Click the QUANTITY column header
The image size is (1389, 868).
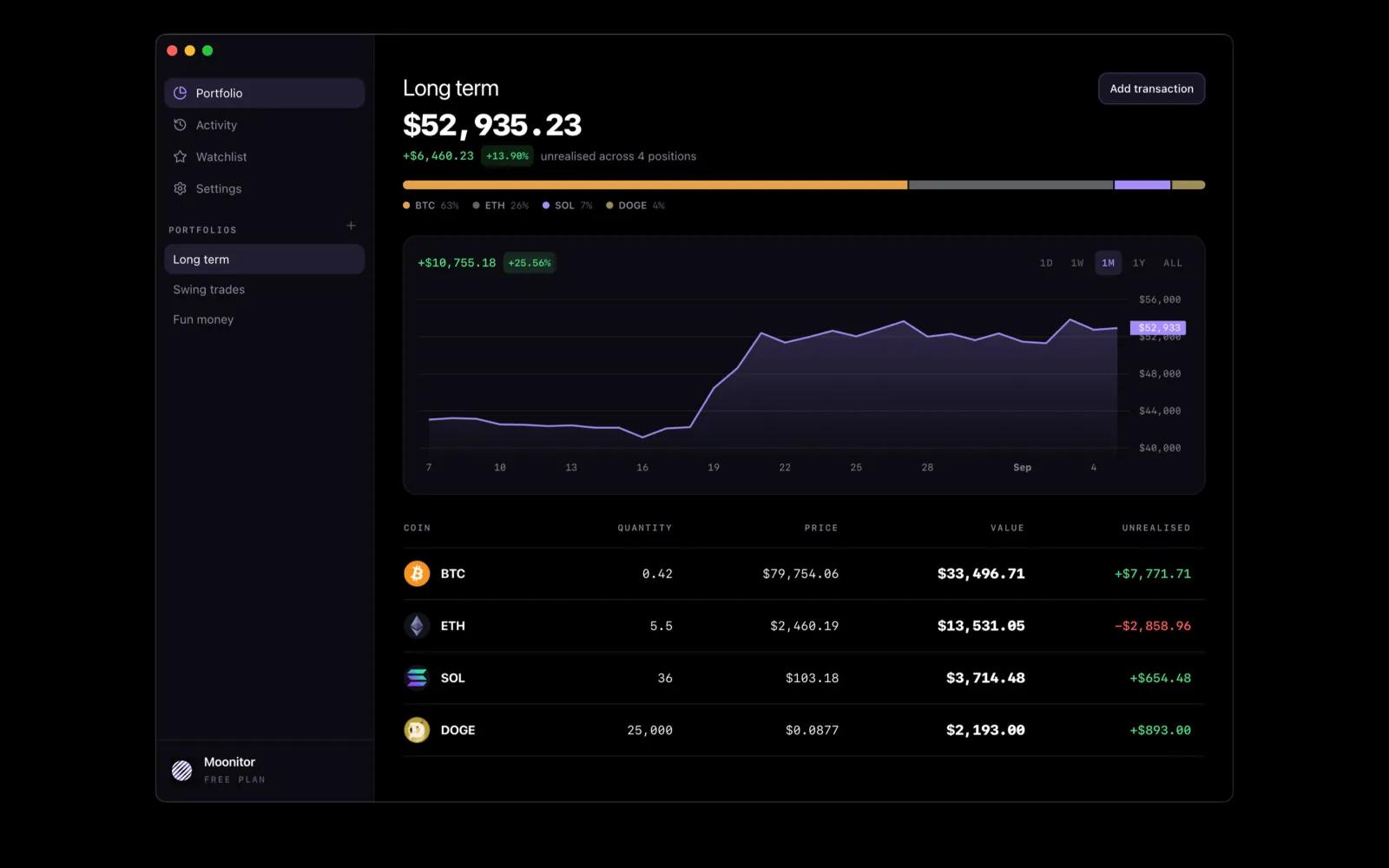coord(645,528)
